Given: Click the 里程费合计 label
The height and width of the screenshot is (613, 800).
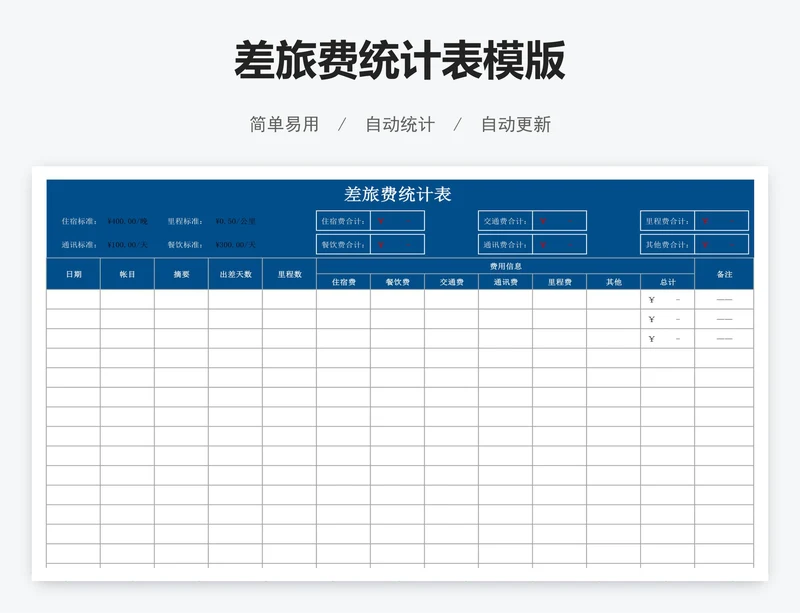Looking at the screenshot, I should (x=667, y=221).
